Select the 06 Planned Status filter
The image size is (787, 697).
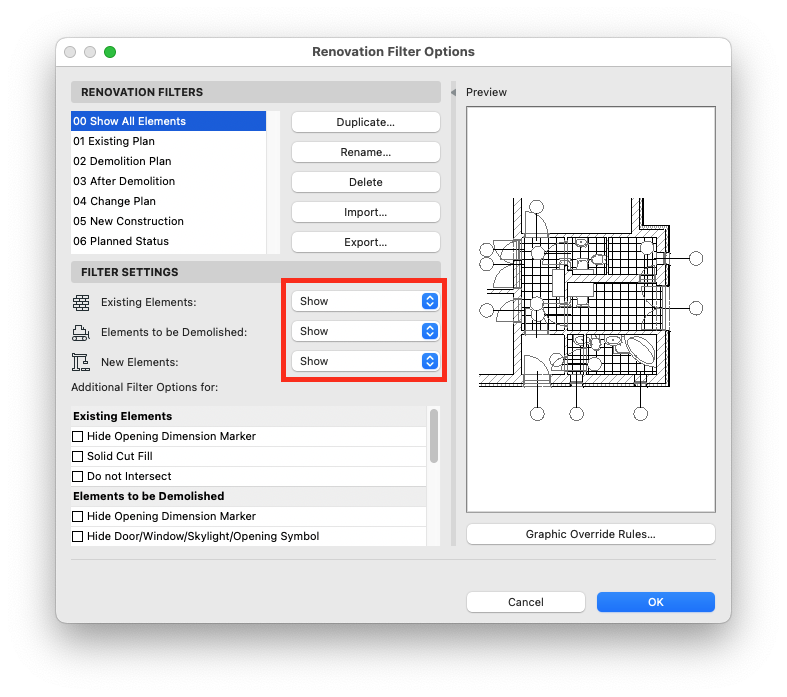coord(168,241)
